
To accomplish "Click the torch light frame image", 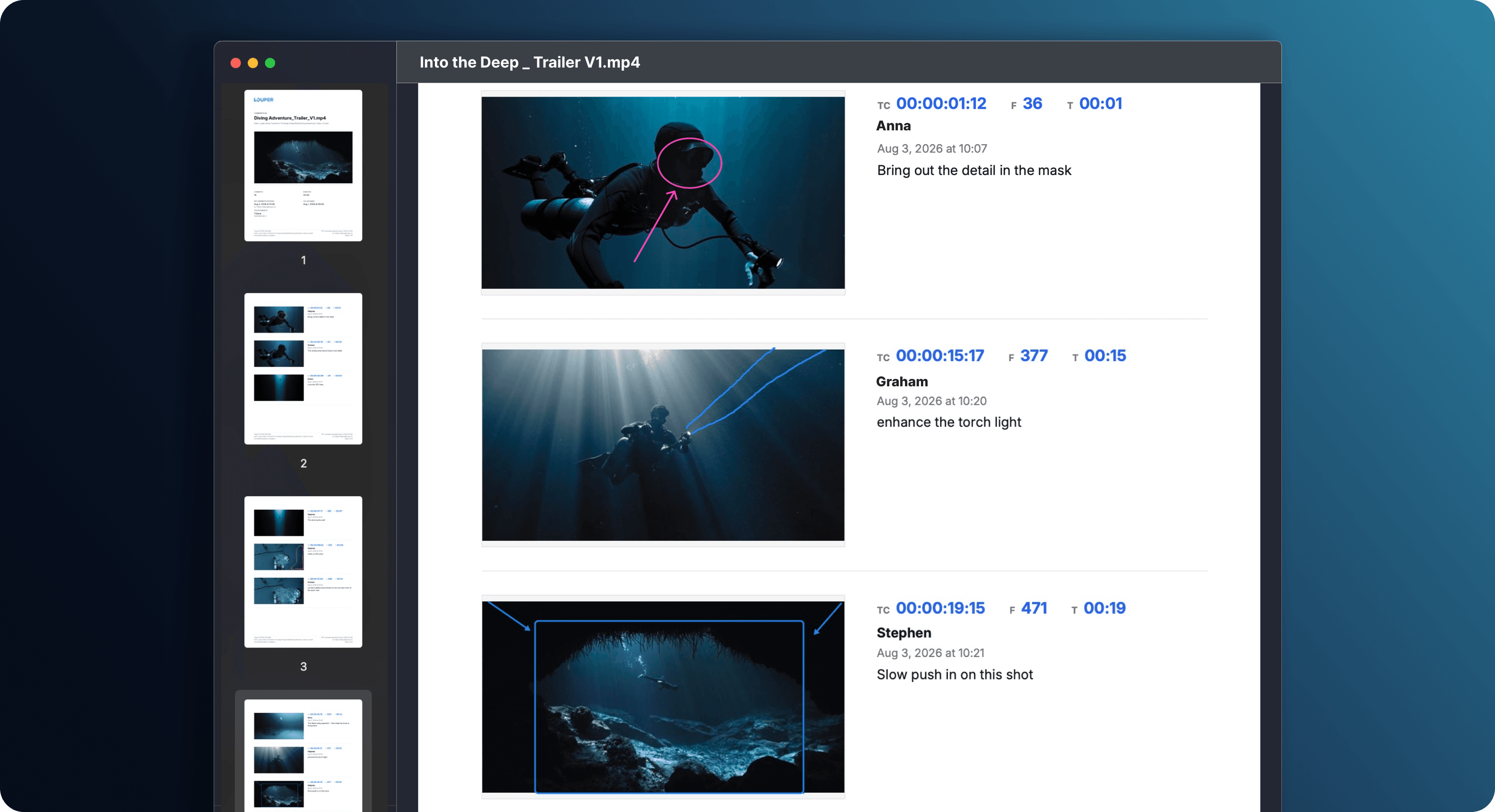I will pos(663,445).
